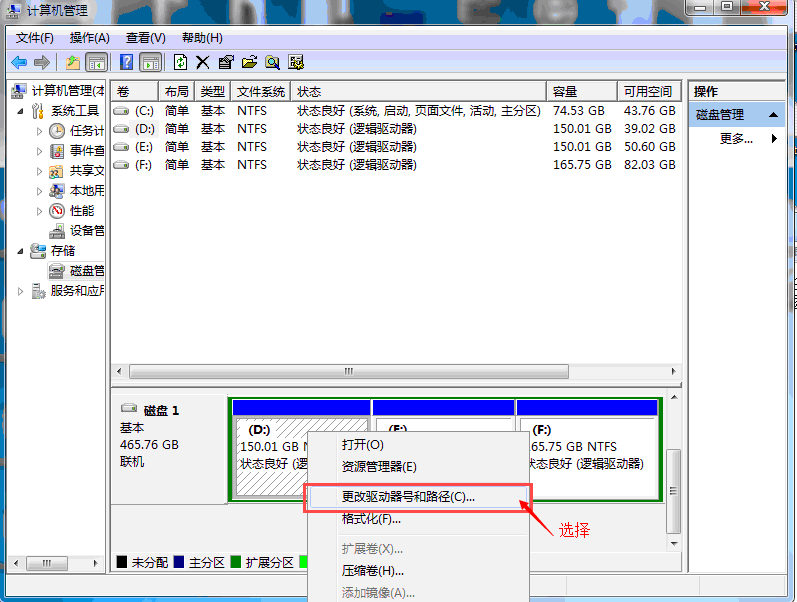Viewport: 797px width, 602px height.
Task: Open the 文件(F) menu
Action: (x=35, y=38)
